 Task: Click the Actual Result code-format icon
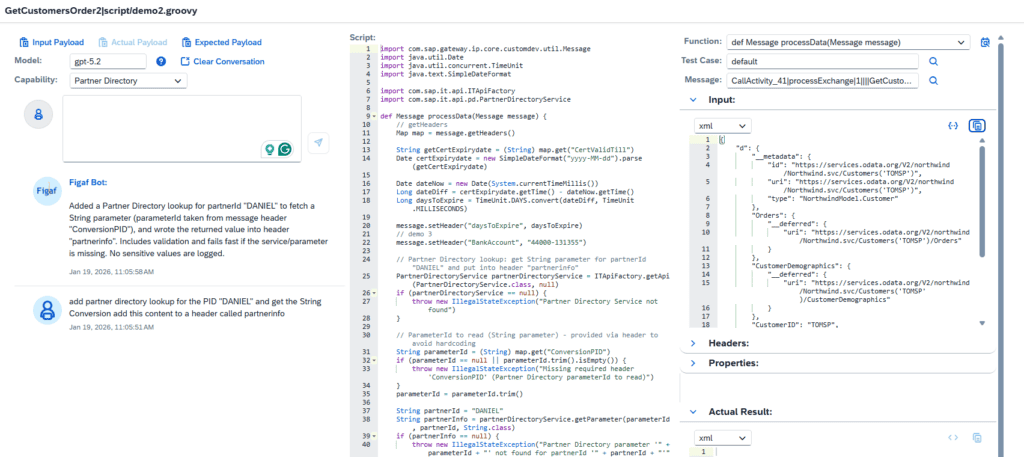[953, 437]
